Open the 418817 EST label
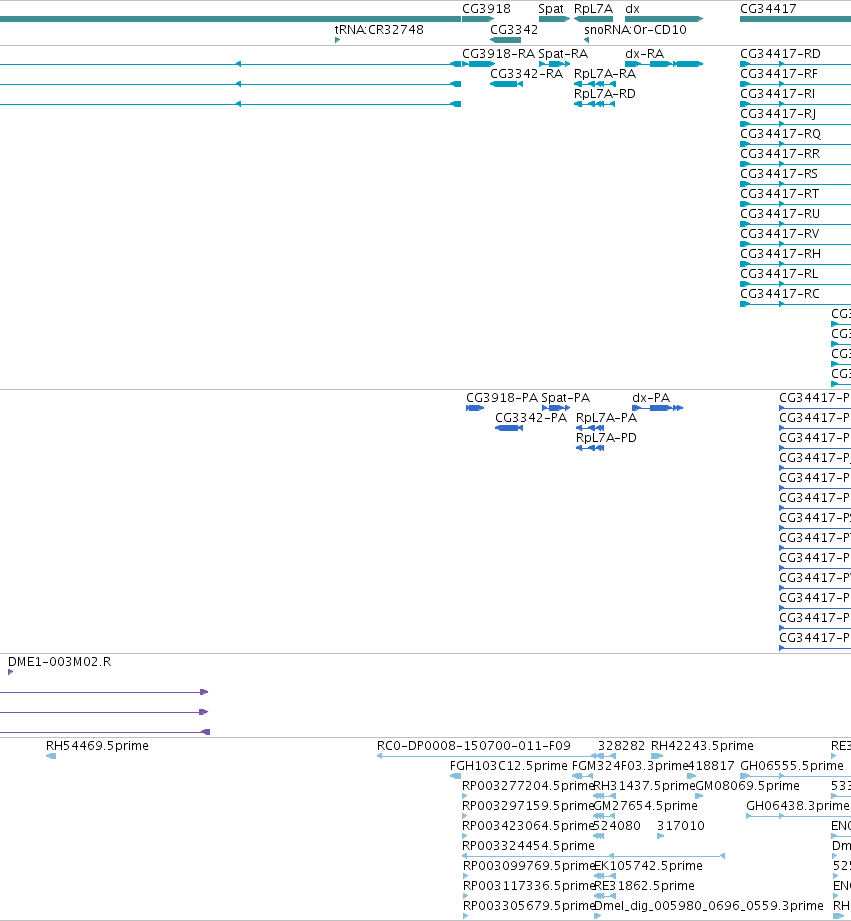 point(711,765)
